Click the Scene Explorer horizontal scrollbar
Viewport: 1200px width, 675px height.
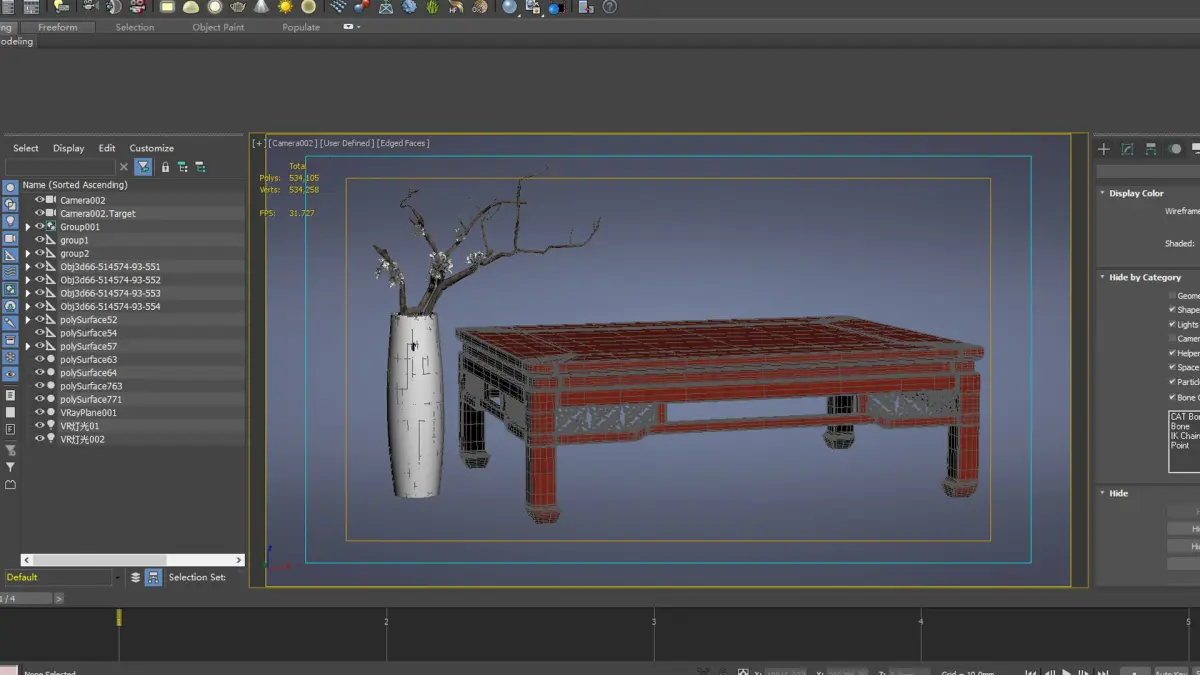[x=132, y=560]
